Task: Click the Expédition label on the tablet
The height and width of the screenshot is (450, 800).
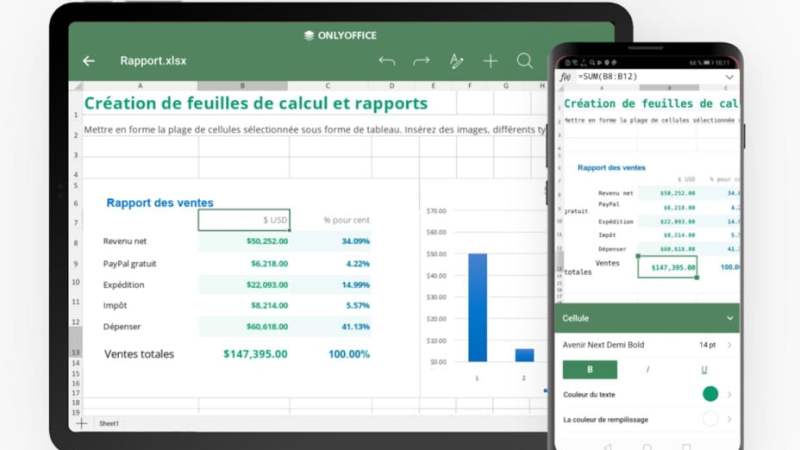Action: (x=123, y=285)
